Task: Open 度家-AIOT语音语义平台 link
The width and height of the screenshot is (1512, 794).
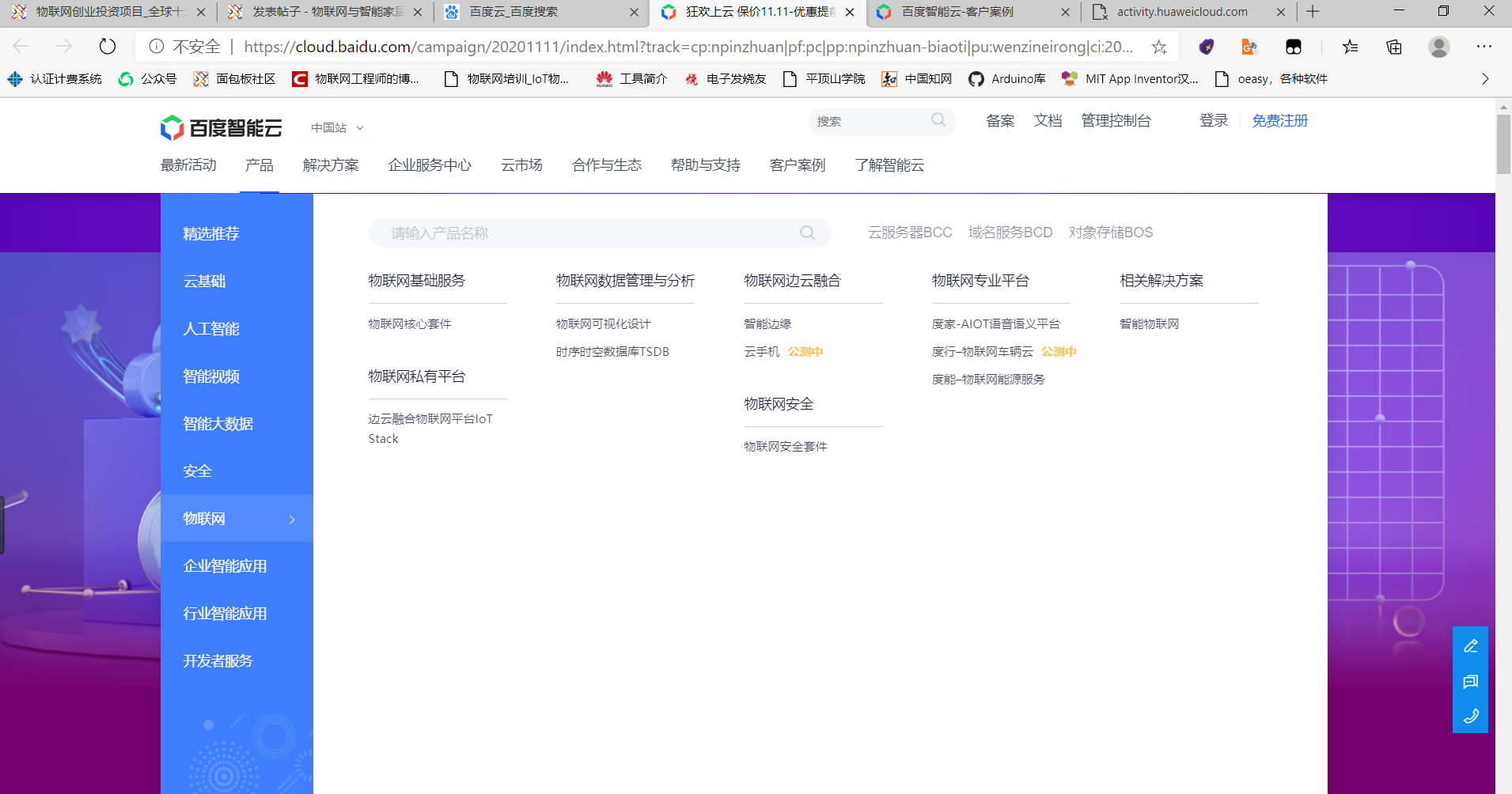Action: pos(995,324)
